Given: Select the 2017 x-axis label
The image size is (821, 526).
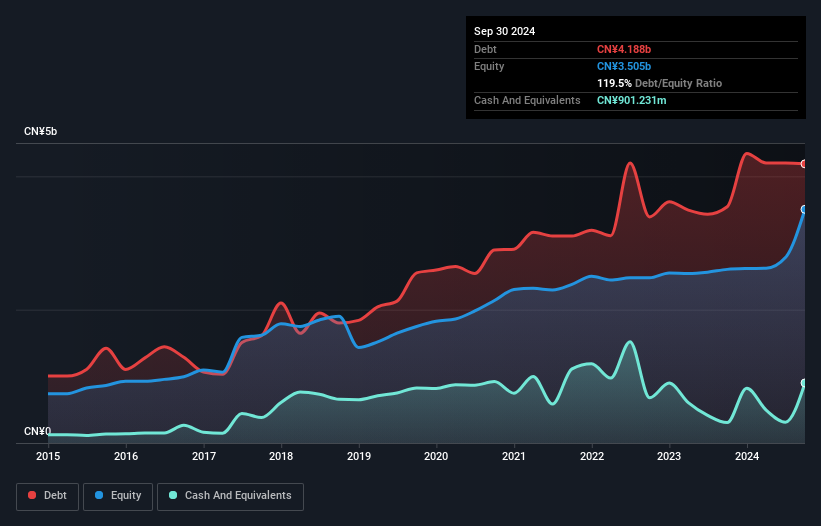Looking at the screenshot, I should (x=204, y=456).
